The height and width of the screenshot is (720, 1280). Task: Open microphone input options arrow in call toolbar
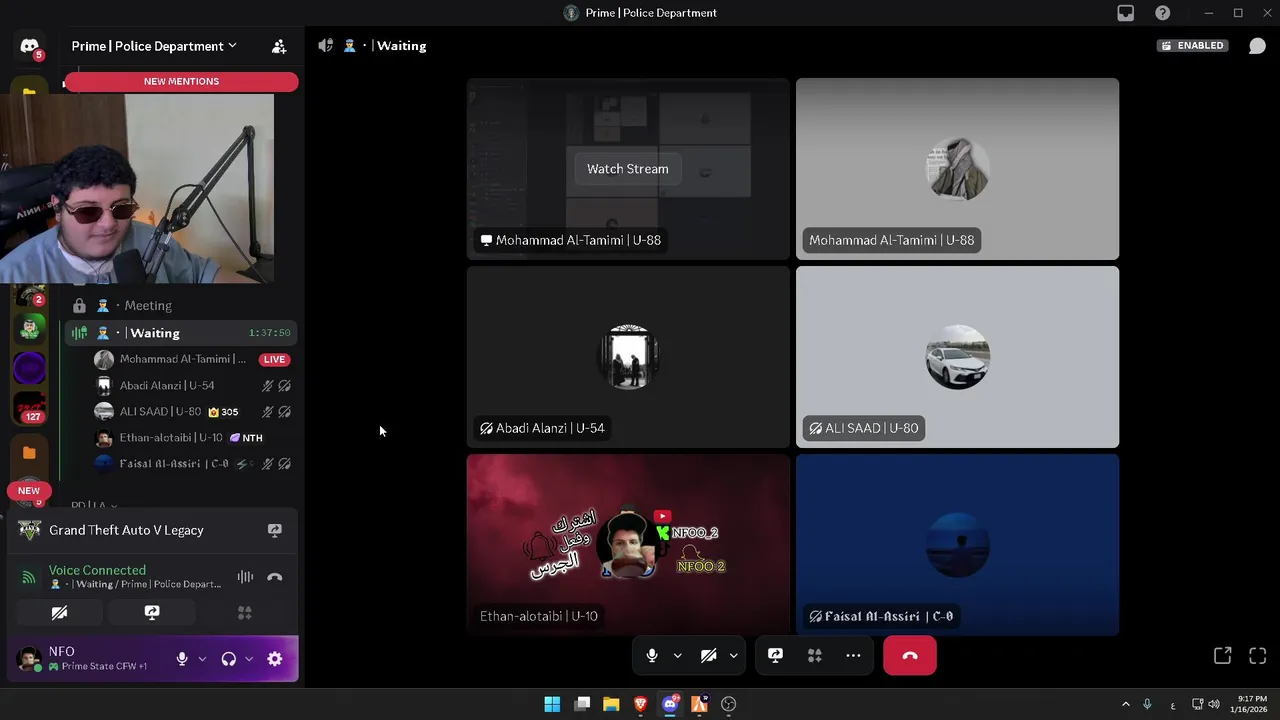(x=677, y=656)
